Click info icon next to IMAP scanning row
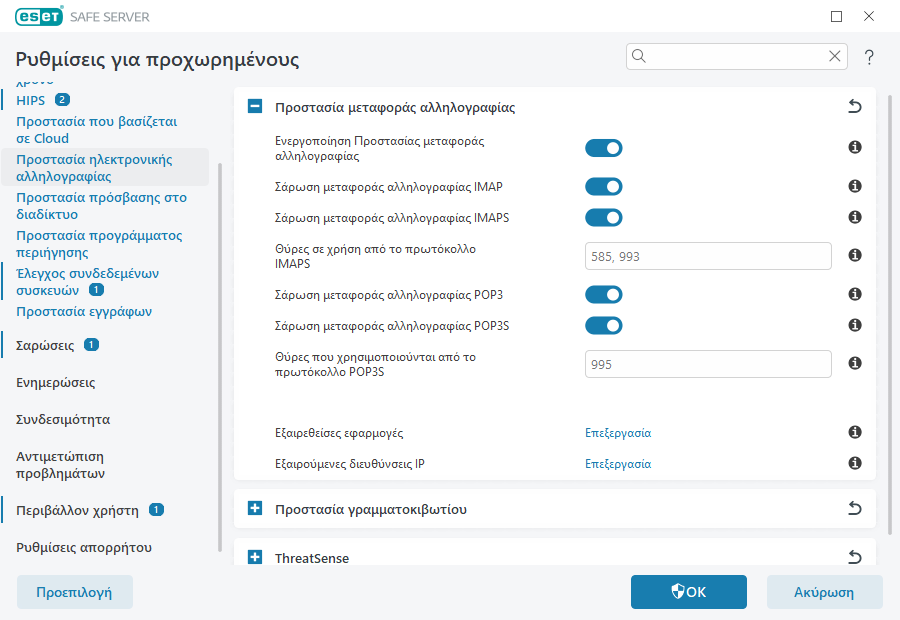This screenshot has width=900, height=620. 855,187
